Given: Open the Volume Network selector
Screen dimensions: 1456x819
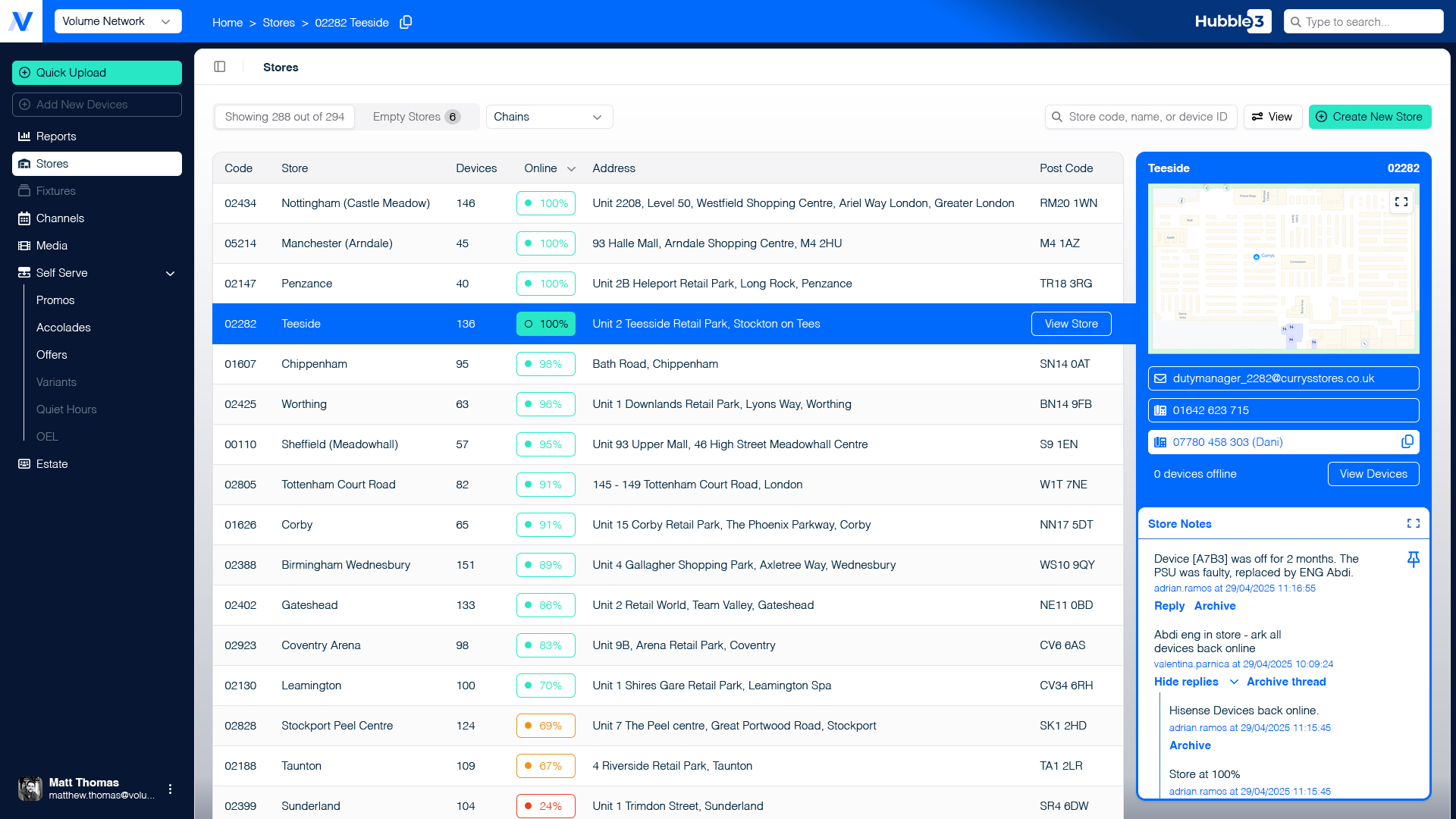Looking at the screenshot, I should point(118,21).
